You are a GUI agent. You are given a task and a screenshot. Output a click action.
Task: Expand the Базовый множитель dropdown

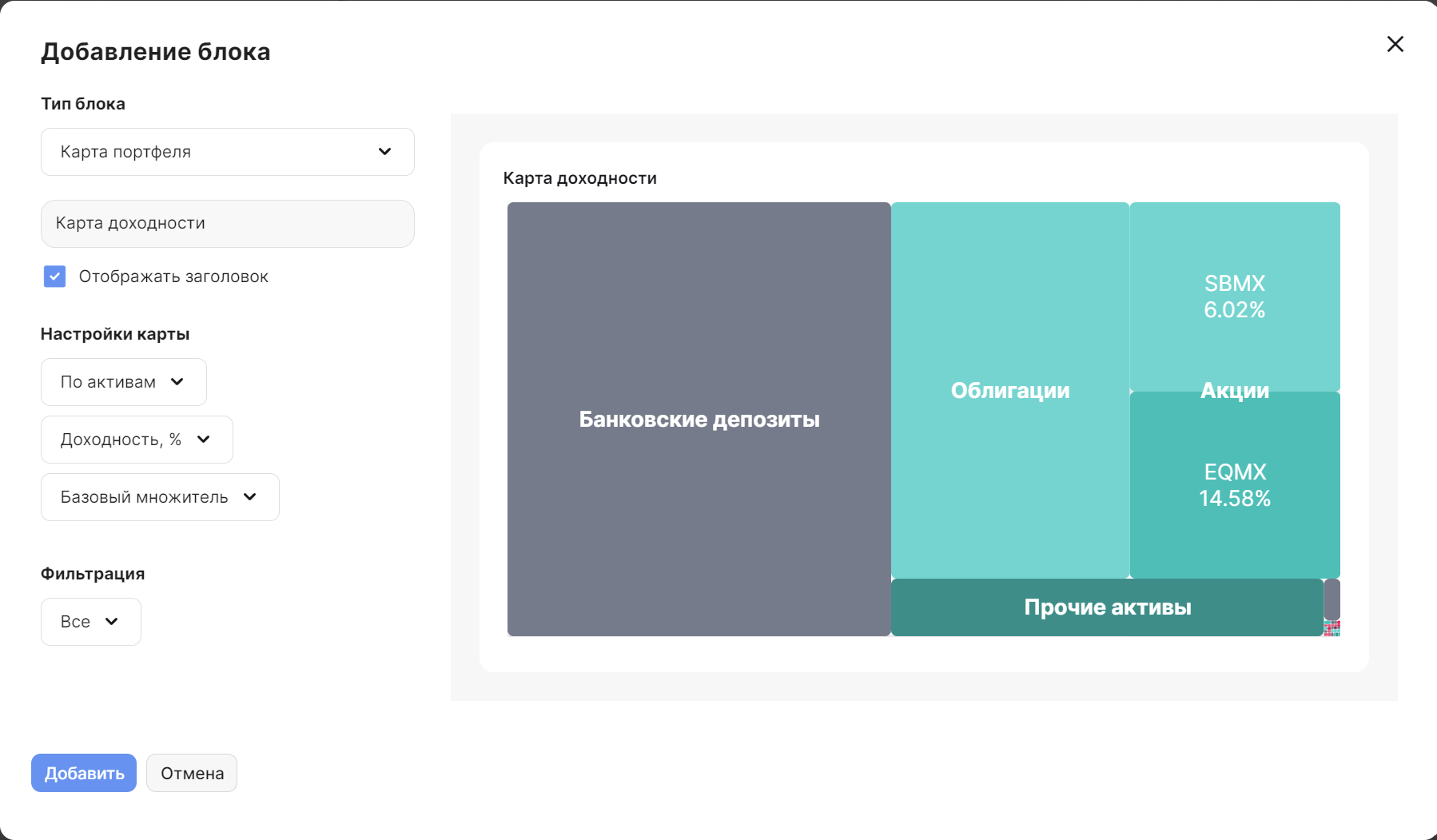coord(160,497)
